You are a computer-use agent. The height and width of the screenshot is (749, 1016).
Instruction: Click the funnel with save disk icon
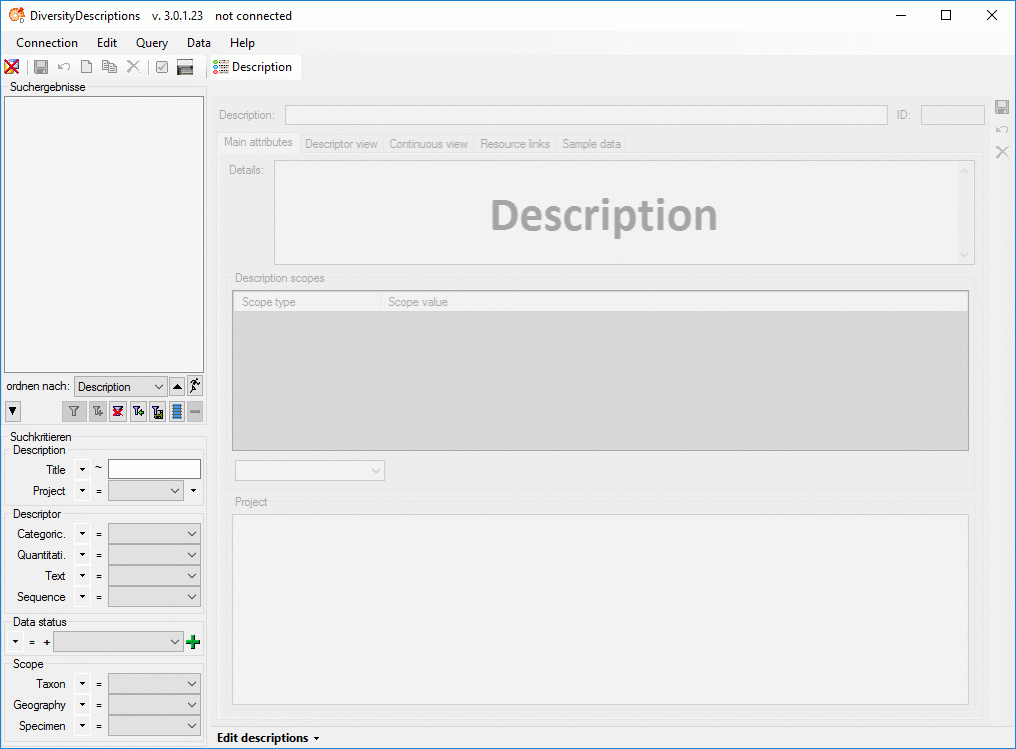(x=157, y=411)
